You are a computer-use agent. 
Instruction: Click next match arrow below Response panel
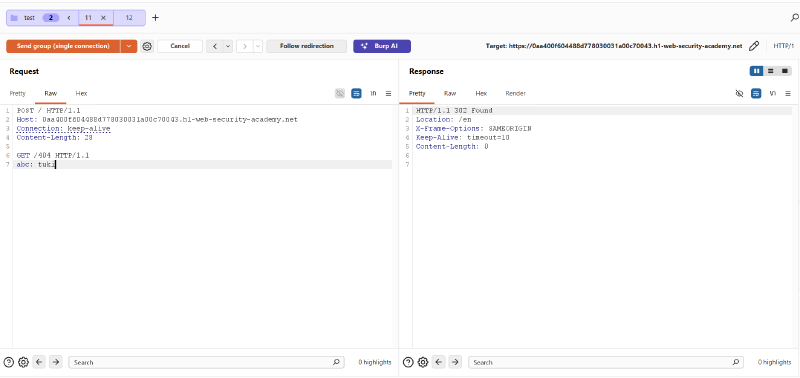point(456,363)
